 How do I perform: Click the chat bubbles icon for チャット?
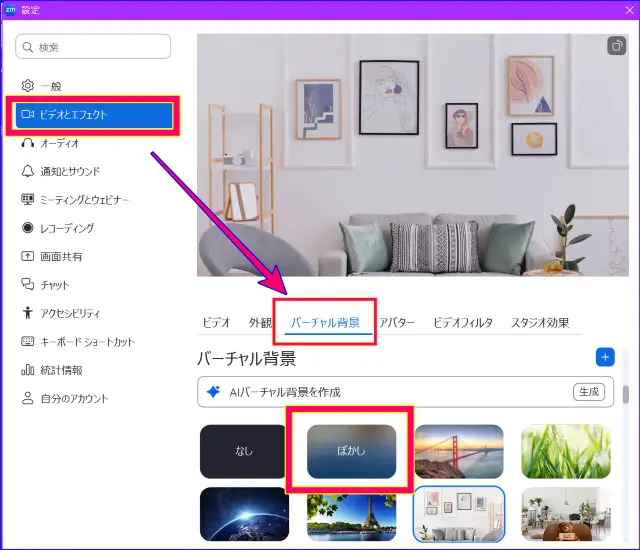coord(28,284)
